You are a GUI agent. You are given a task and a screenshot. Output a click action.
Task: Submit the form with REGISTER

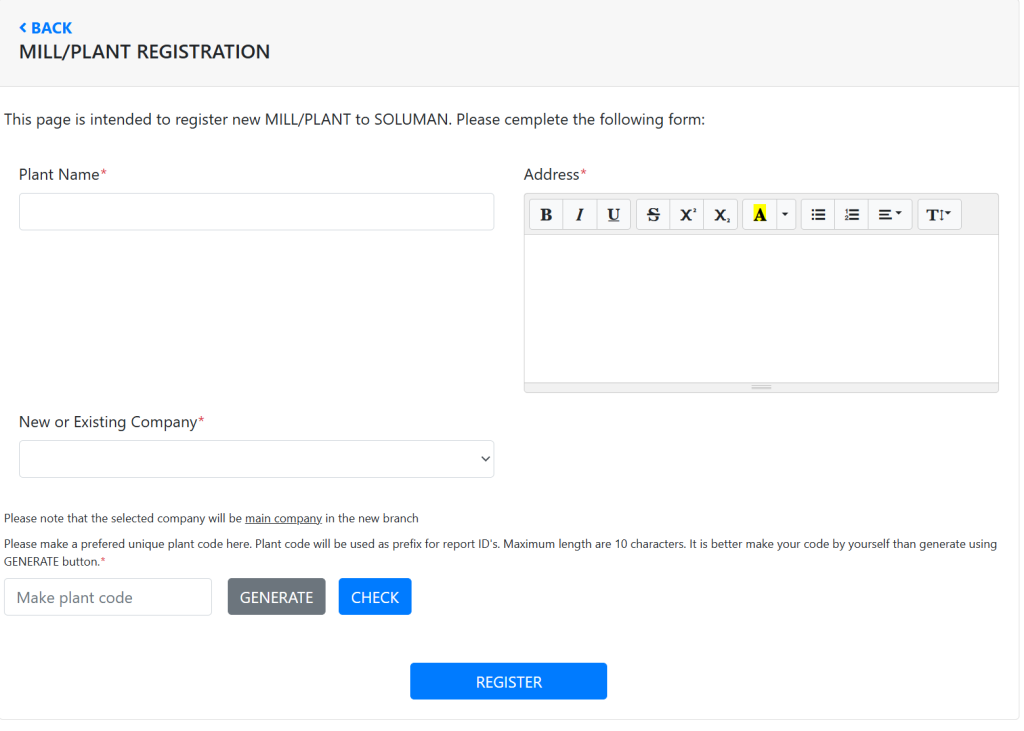[x=508, y=681]
